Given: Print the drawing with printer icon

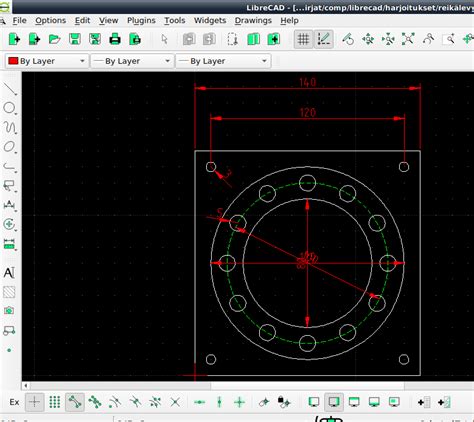Looking at the screenshot, I should [x=115, y=39].
